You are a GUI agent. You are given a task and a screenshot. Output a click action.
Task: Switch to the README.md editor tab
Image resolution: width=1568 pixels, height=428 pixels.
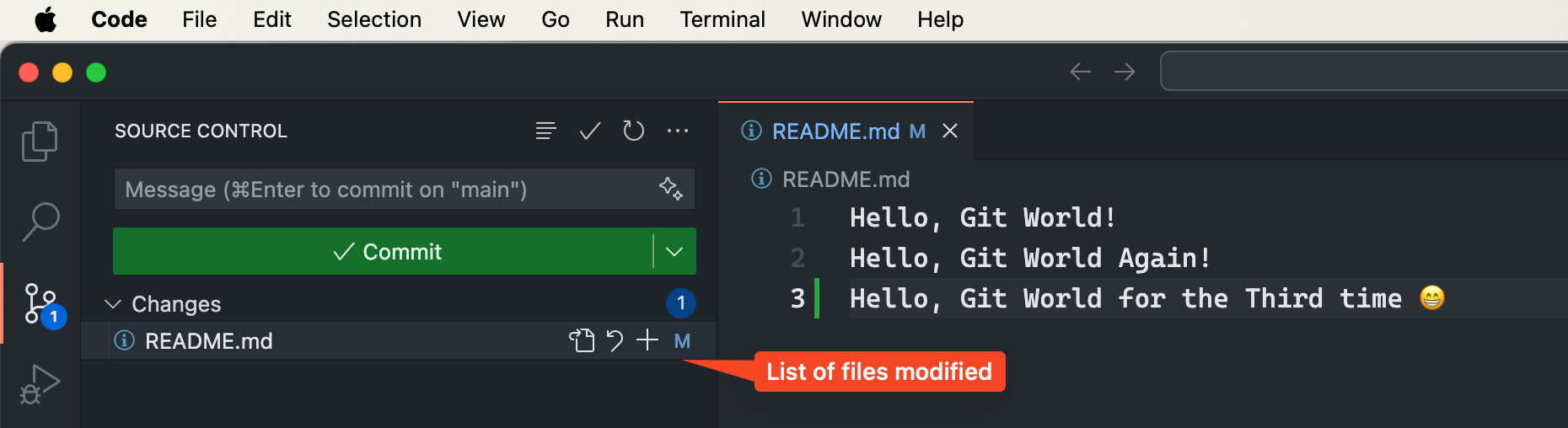pos(846,131)
